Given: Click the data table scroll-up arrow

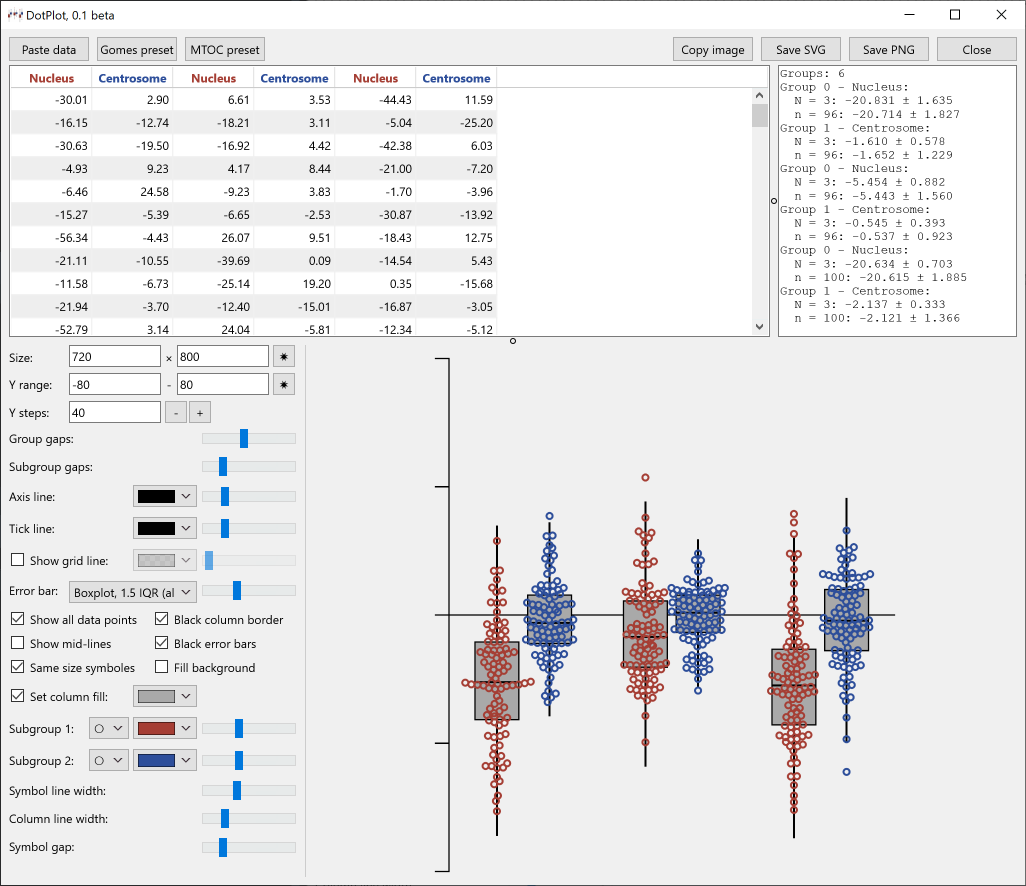Looking at the screenshot, I should 759,94.
